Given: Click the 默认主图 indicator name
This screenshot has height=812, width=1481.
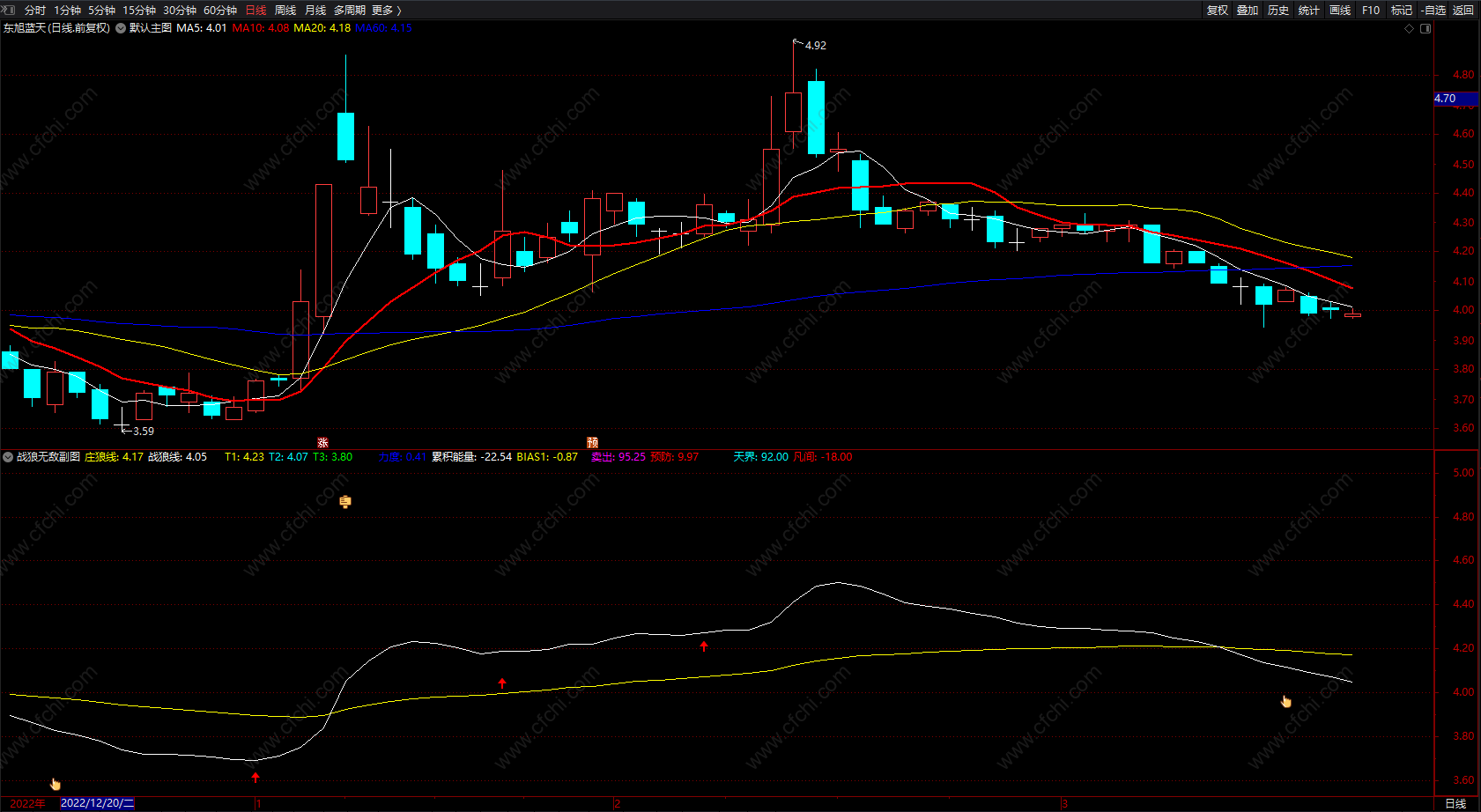Looking at the screenshot, I should pyautogui.click(x=151, y=28).
